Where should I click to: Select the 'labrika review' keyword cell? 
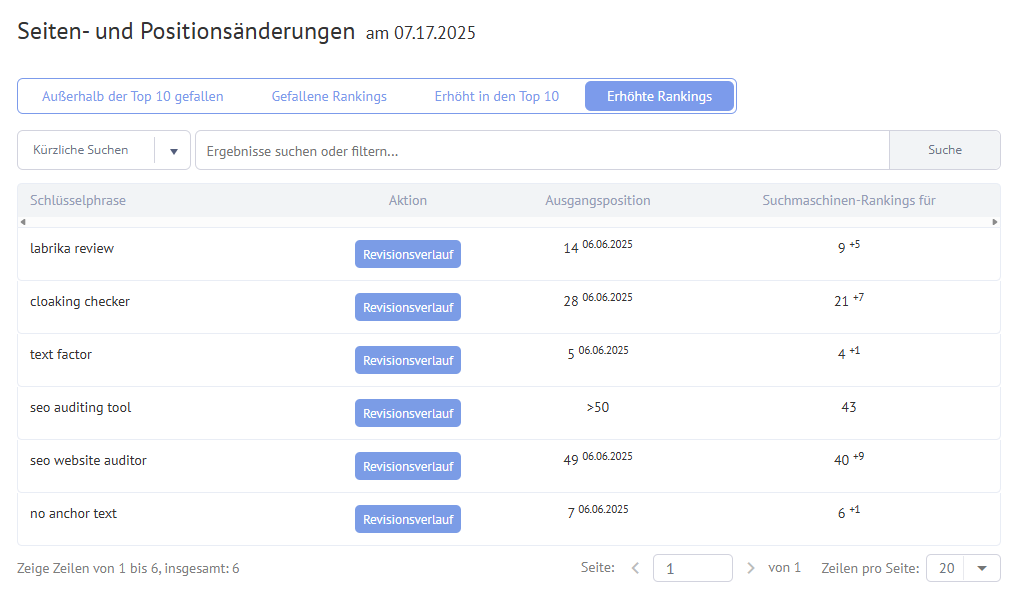coord(71,248)
